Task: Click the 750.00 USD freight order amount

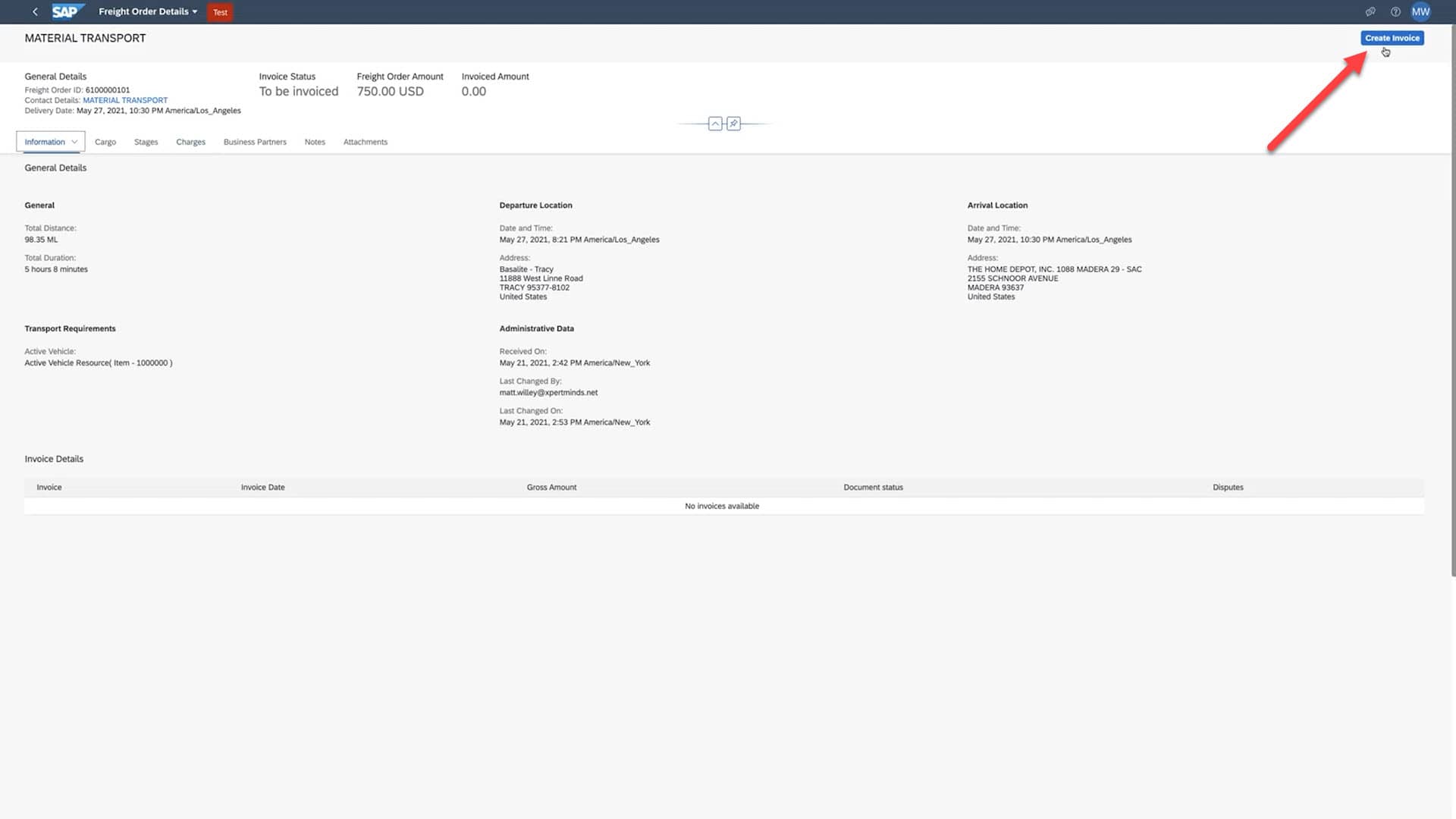Action: (391, 91)
